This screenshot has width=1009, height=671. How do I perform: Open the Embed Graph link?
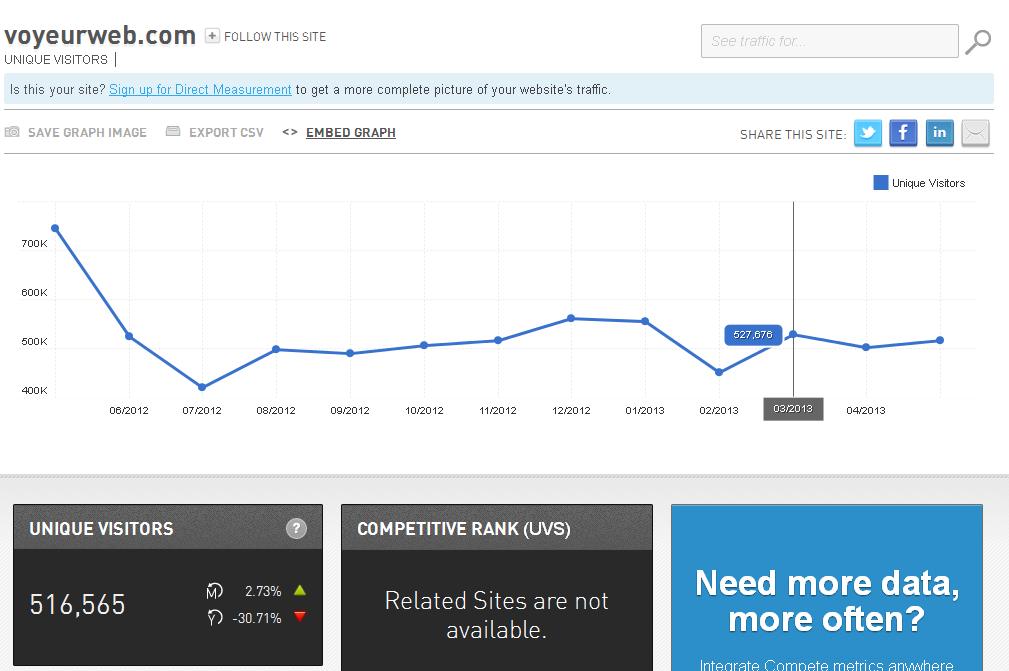tap(351, 133)
